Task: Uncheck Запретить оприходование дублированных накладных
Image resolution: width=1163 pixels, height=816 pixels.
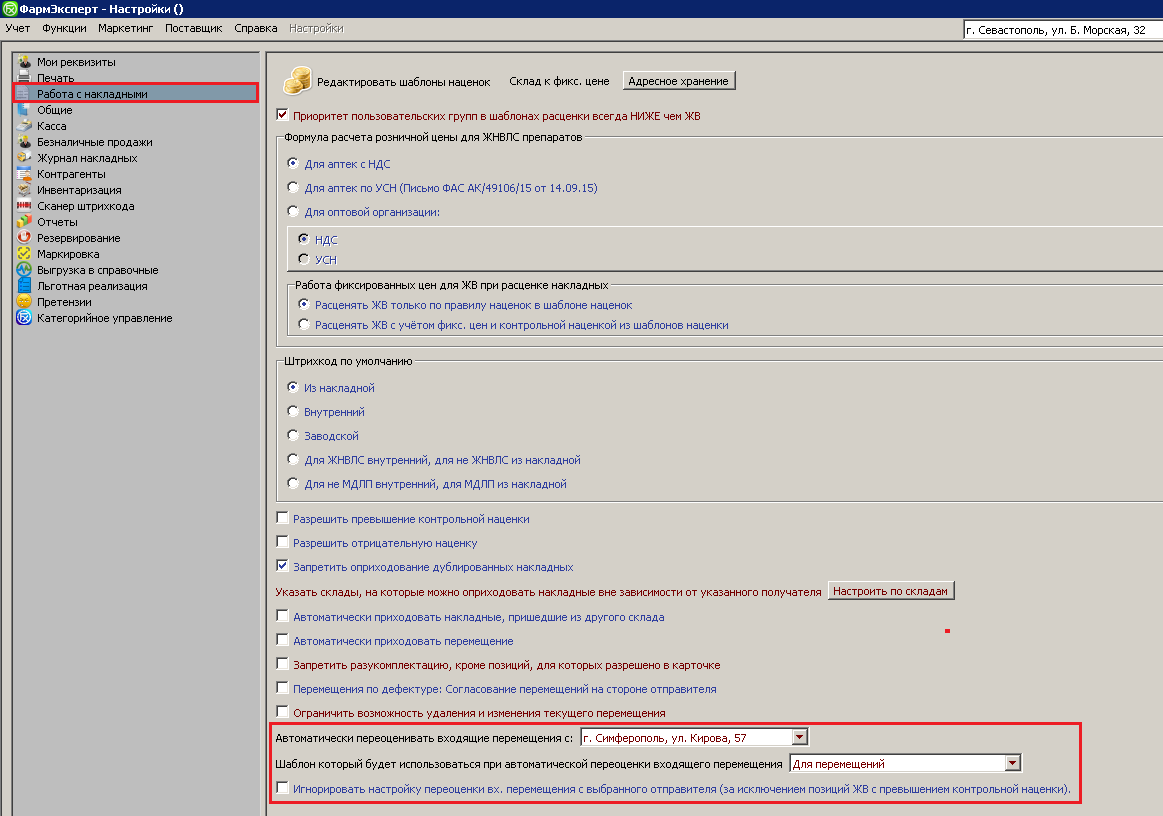Action: pyautogui.click(x=282, y=567)
